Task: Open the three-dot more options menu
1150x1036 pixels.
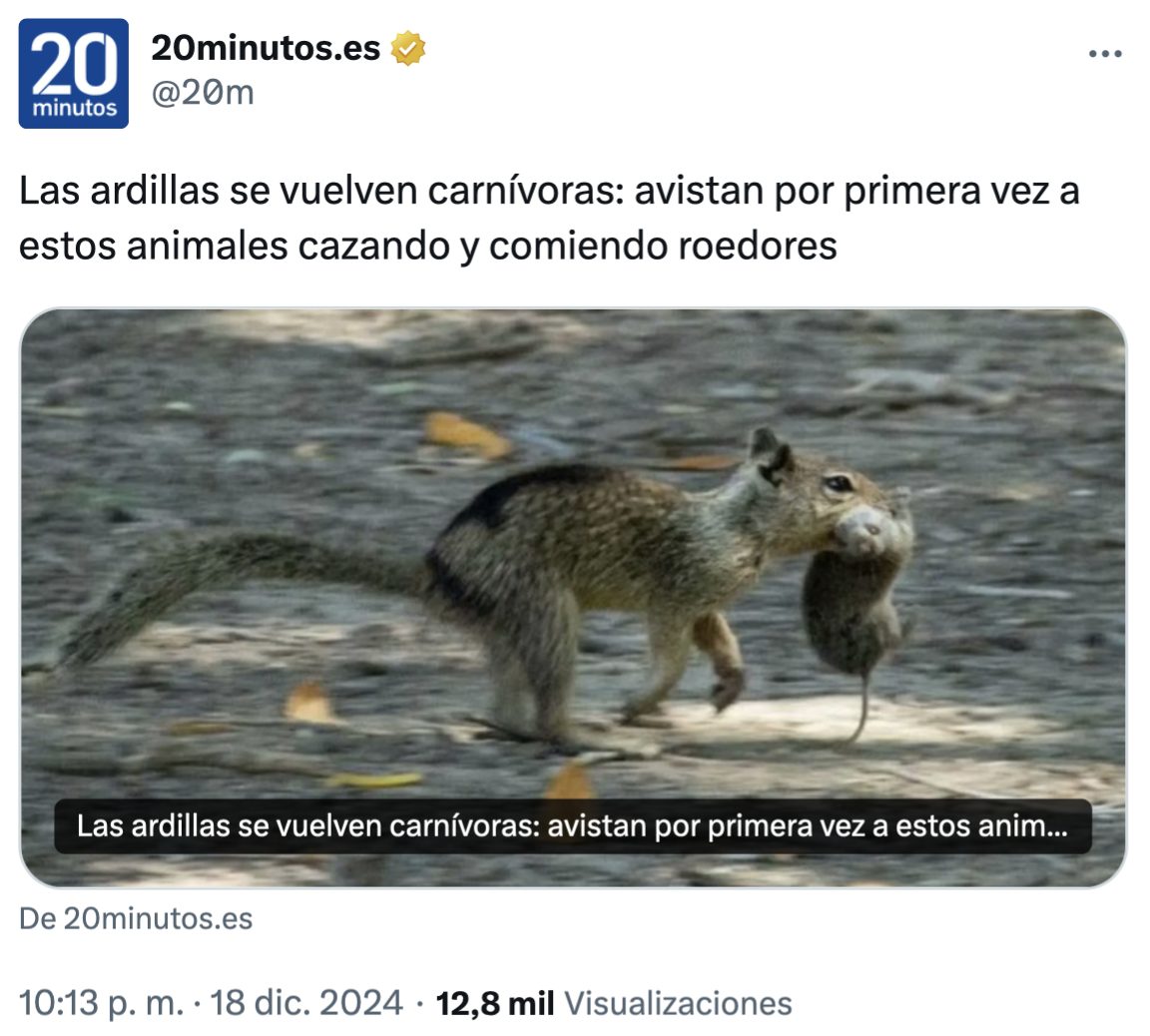Action: point(1104,54)
